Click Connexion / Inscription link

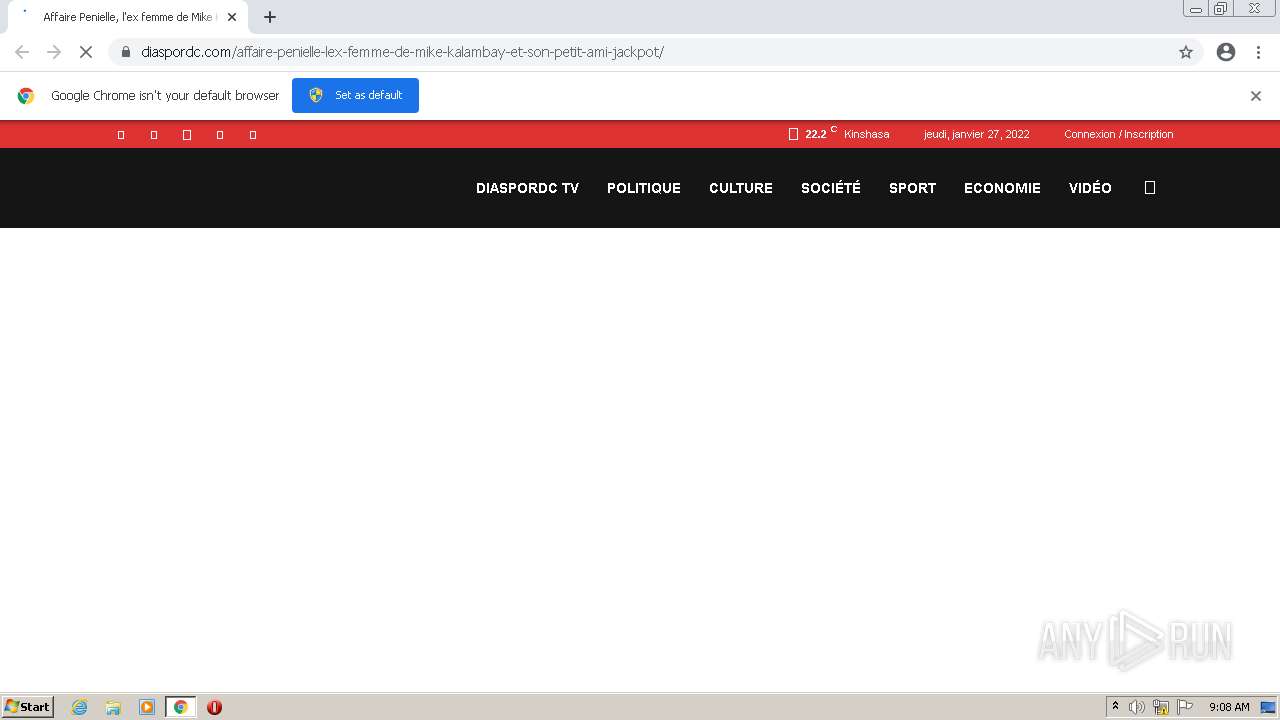(x=1119, y=134)
